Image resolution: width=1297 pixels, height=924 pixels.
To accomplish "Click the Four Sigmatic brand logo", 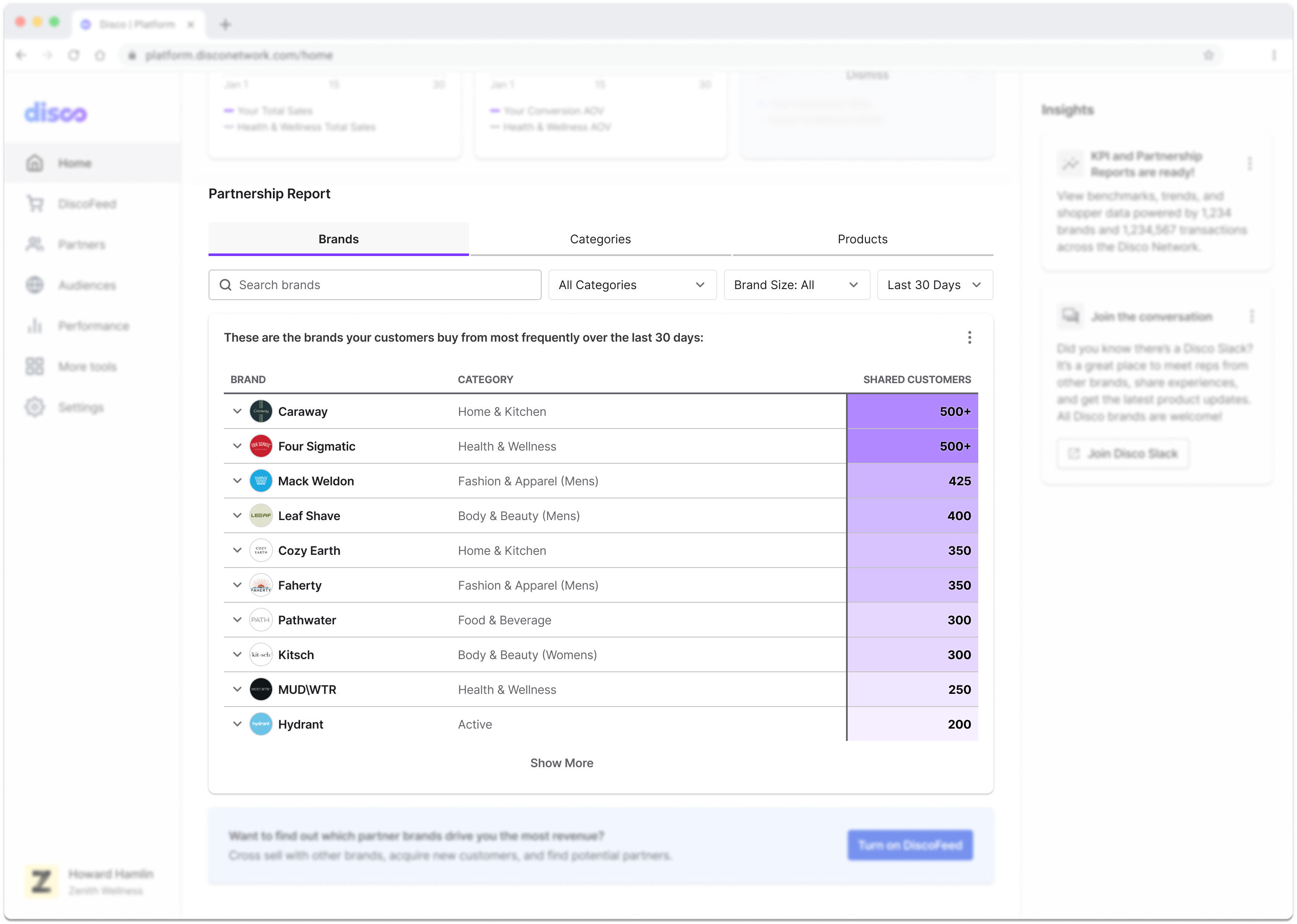I will (261, 446).
